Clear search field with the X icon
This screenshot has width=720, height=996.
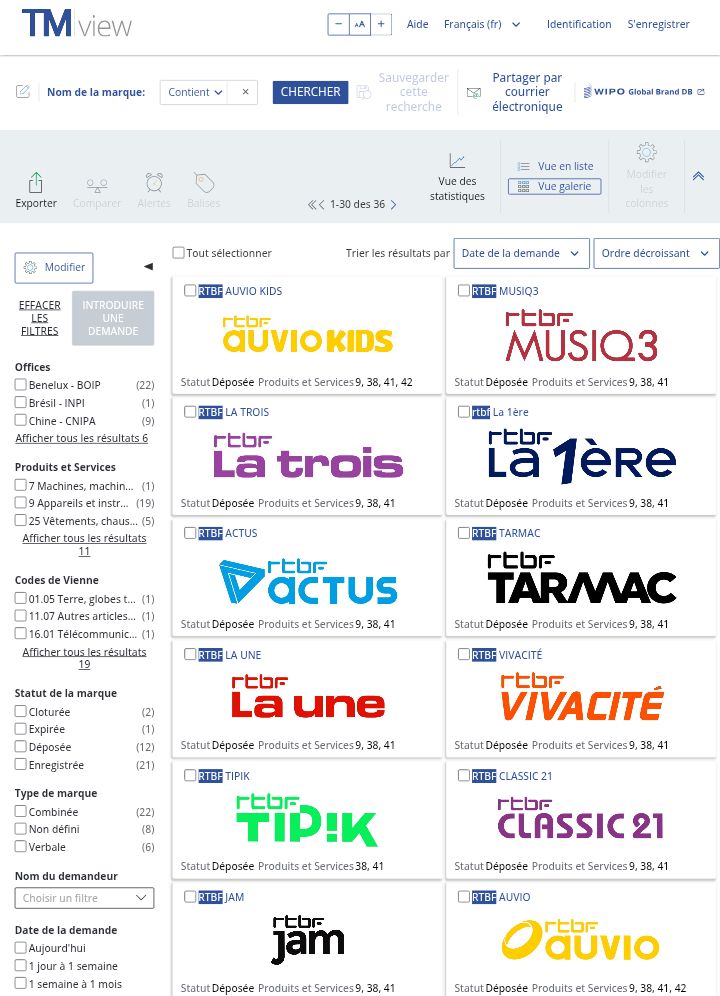245,92
